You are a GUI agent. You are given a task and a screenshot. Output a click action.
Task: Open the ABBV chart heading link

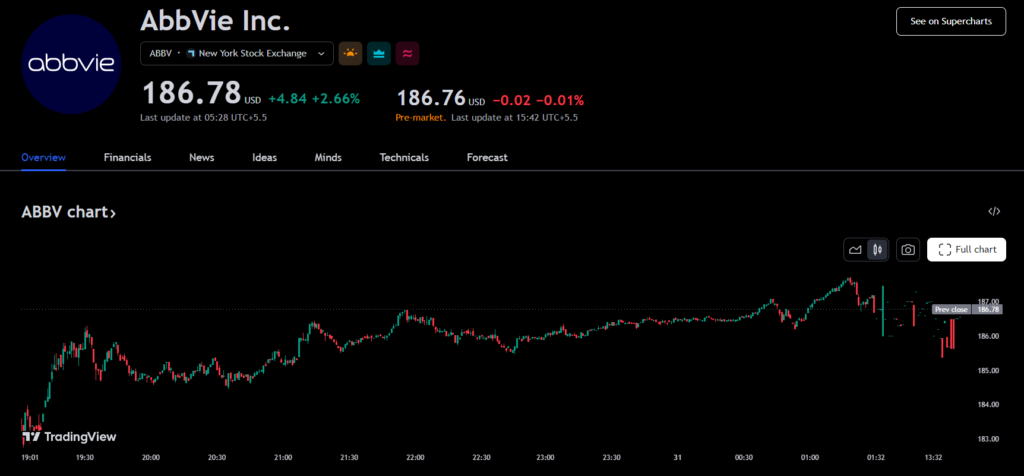click(69, 212)
